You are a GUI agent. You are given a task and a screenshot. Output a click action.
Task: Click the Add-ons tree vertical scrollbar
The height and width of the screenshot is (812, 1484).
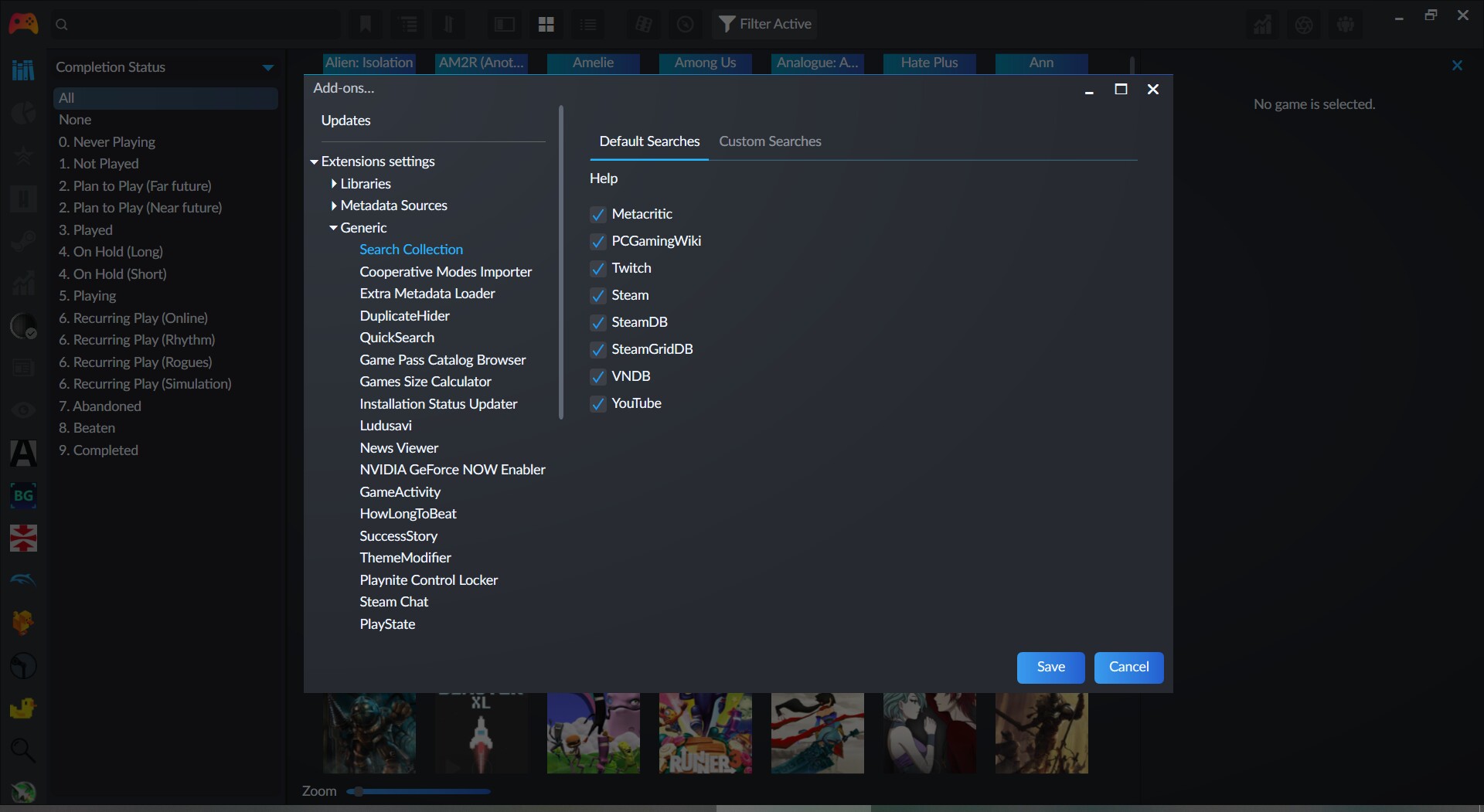point(560,263)
